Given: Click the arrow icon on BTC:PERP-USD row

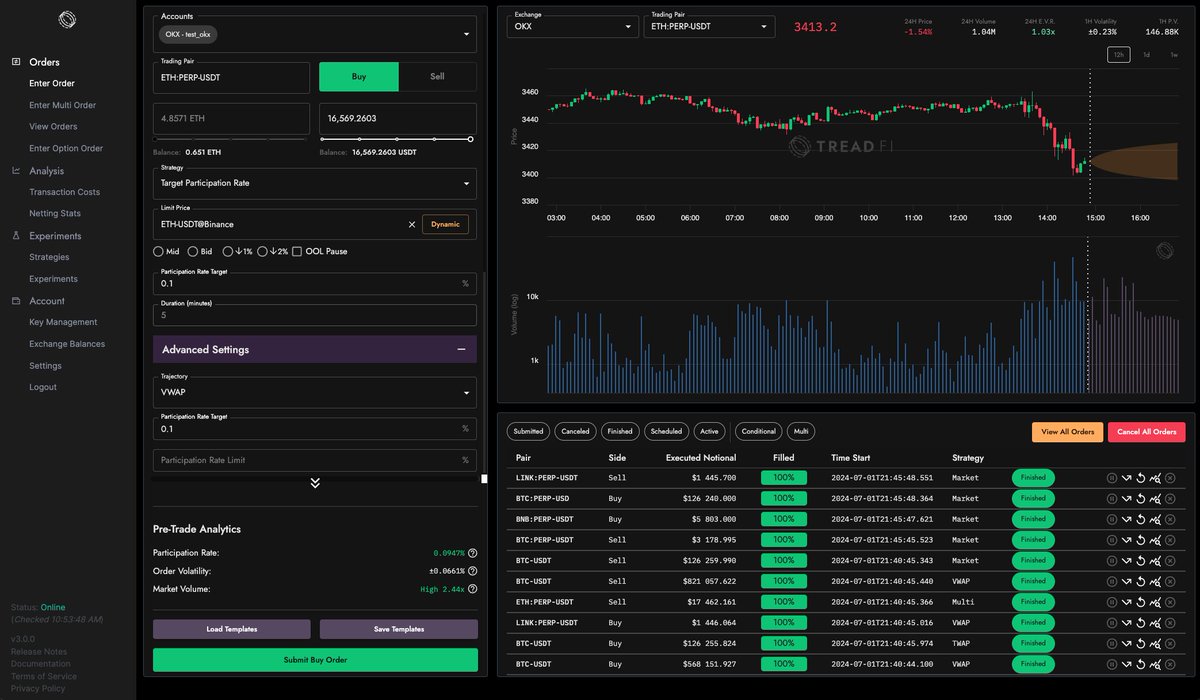Looking at the screenshot, I should (1125, 498).
